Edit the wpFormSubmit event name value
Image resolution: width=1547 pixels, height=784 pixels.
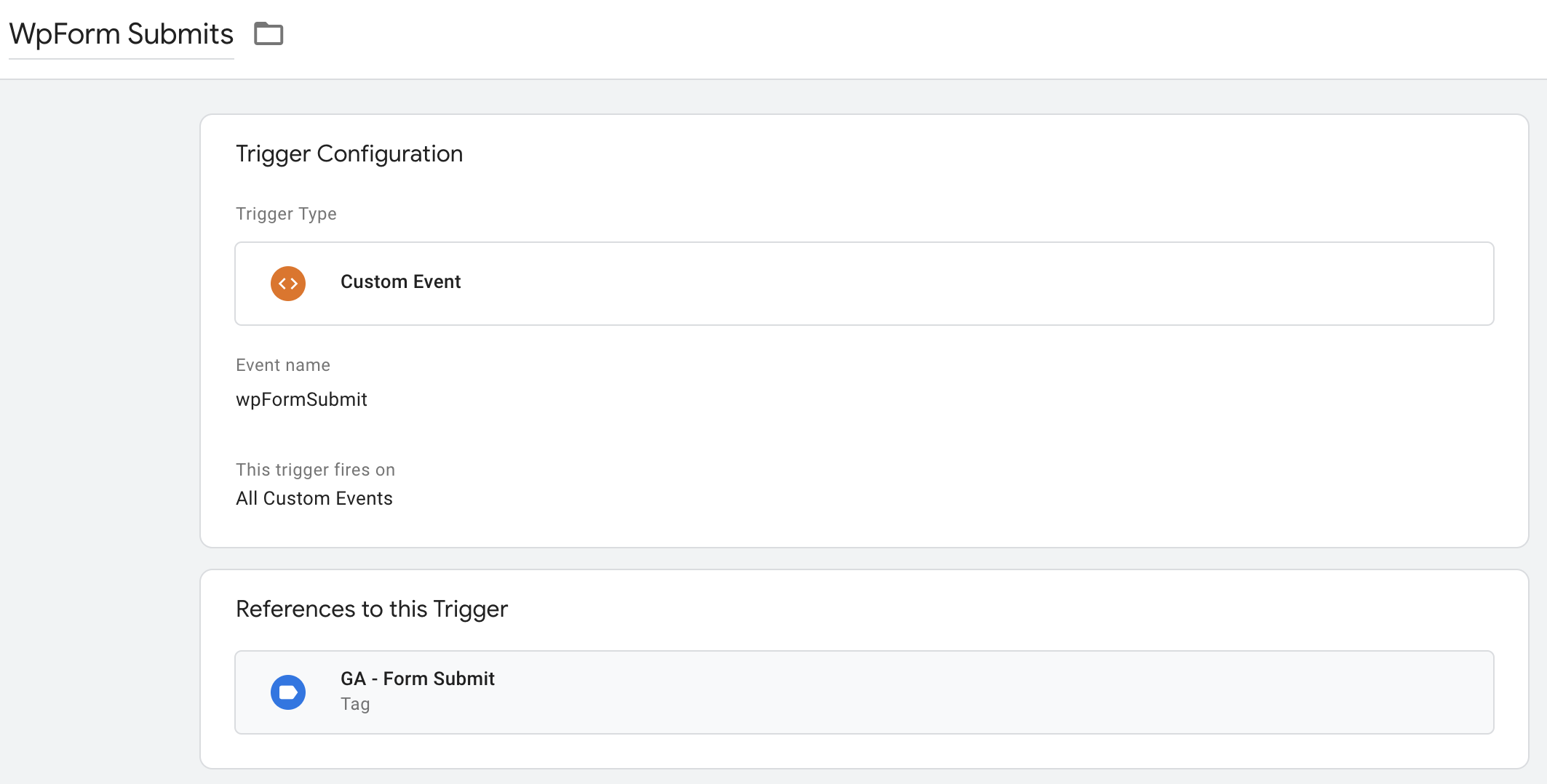(x=301, y=399)
